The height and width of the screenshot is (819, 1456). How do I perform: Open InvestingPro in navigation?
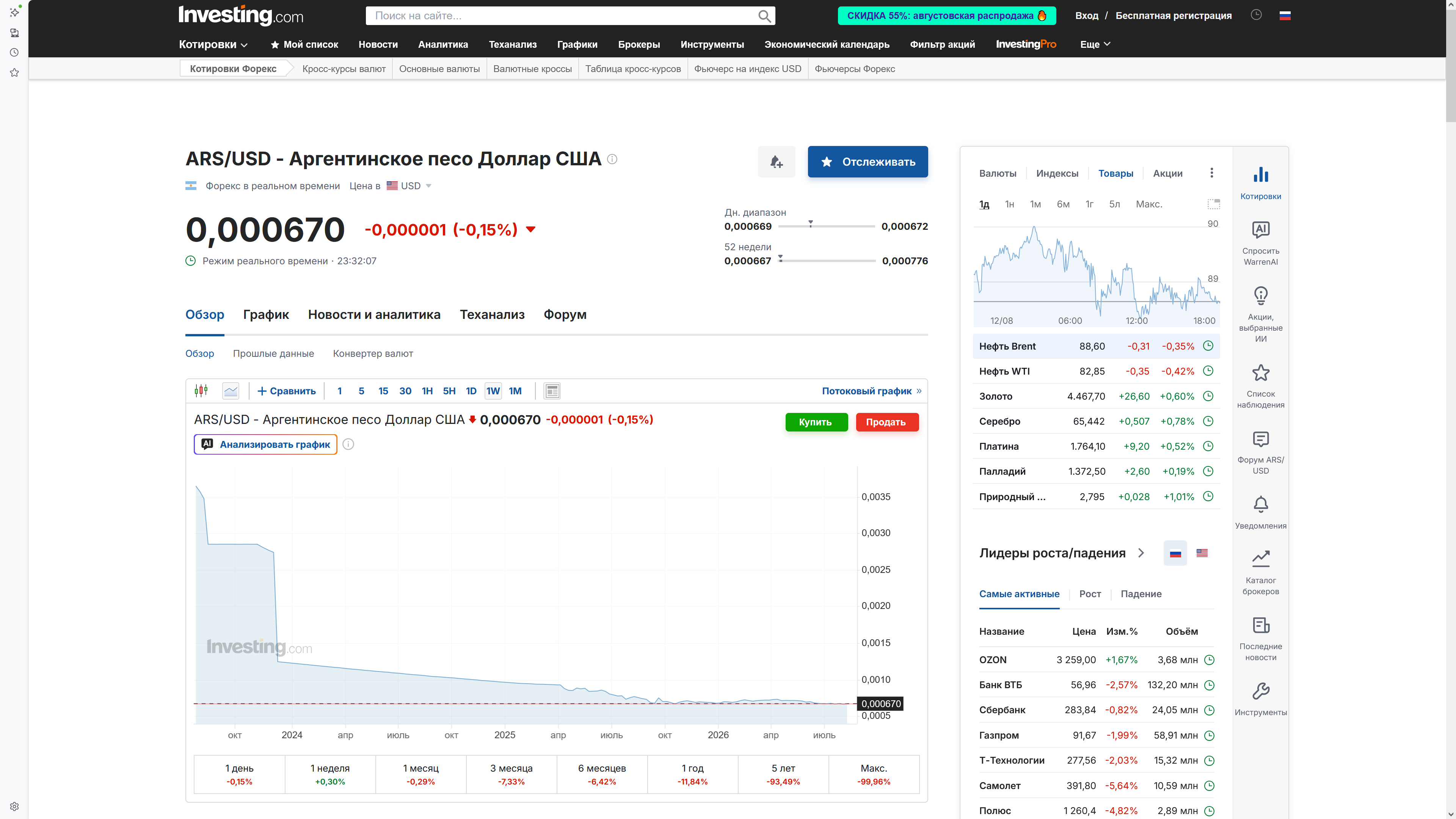click(x=1025, y=44)
